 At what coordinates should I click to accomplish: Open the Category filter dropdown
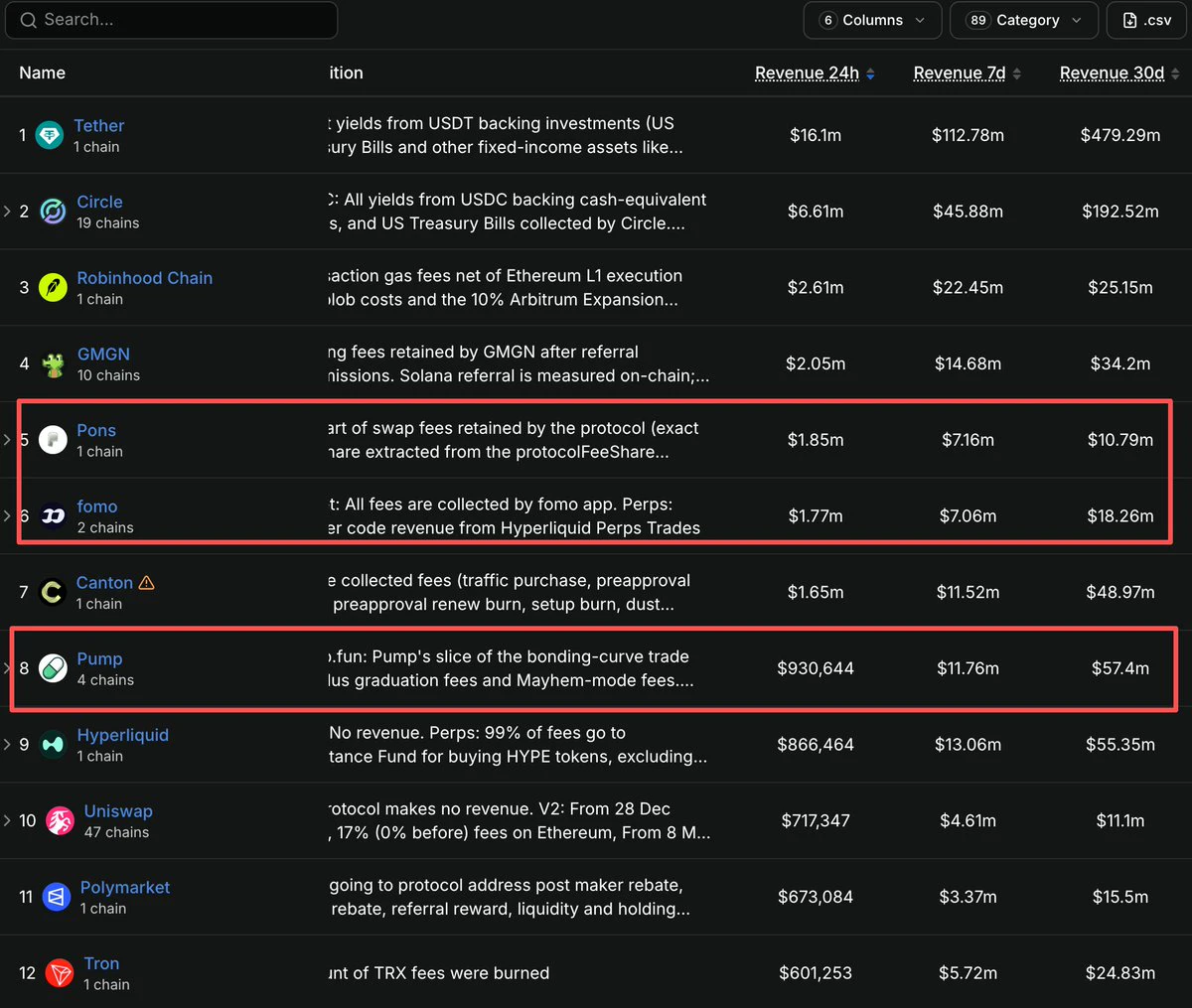[x=1024, y=20]
